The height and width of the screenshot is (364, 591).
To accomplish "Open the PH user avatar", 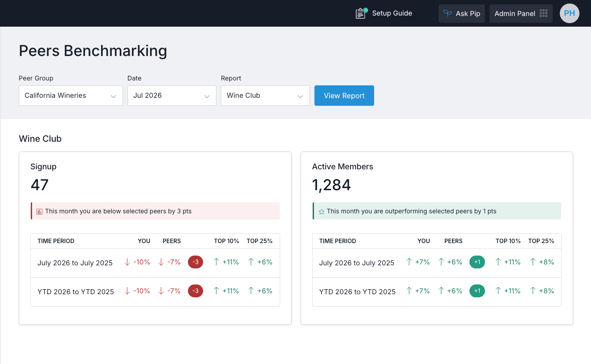I will pos(569,13).
